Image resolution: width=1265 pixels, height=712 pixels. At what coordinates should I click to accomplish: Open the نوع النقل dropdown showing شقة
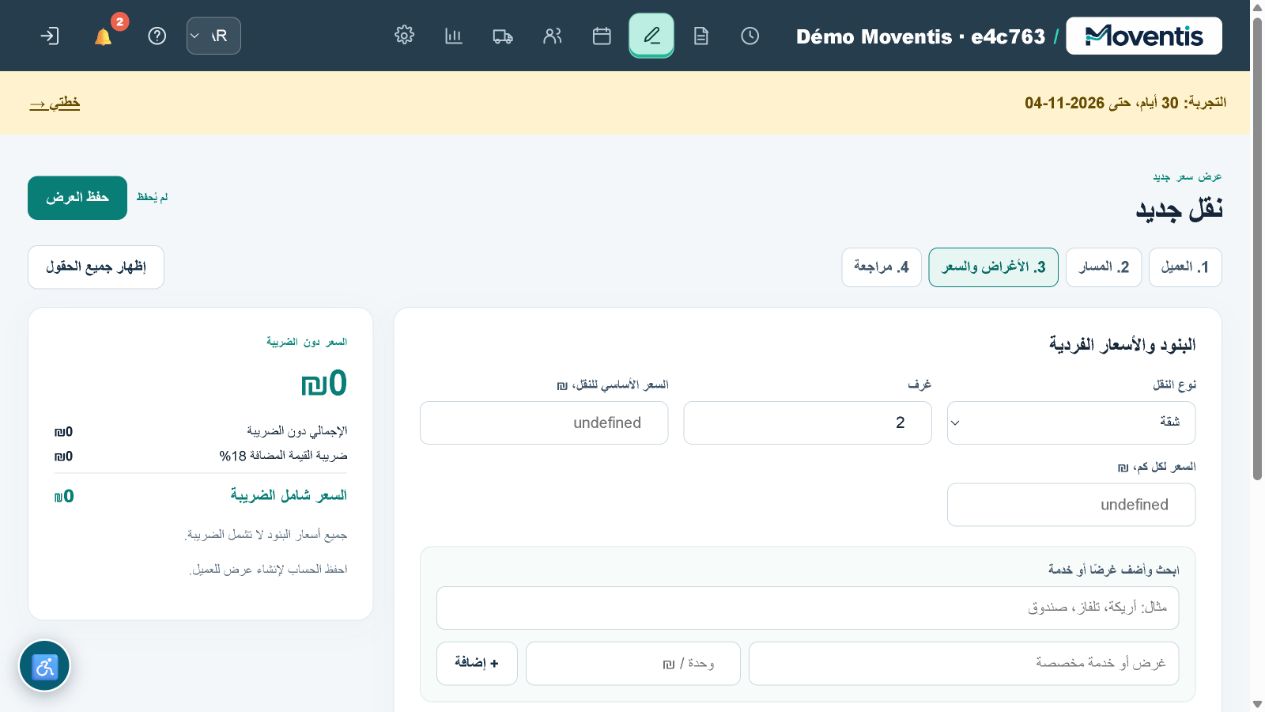pyautogui.click(x=1071, y=423)
